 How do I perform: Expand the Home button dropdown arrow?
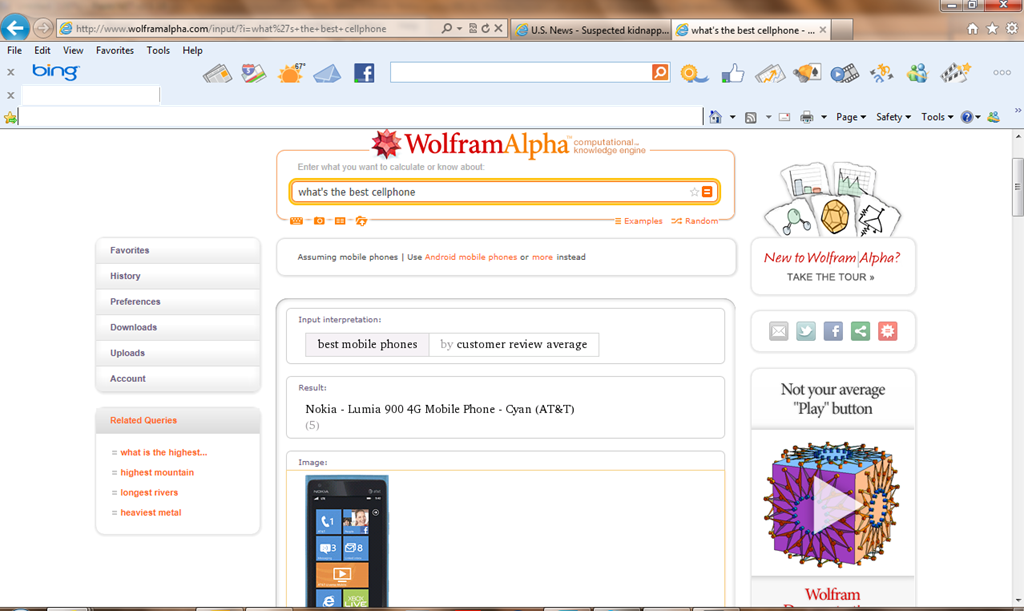click(x=732, y=118)
